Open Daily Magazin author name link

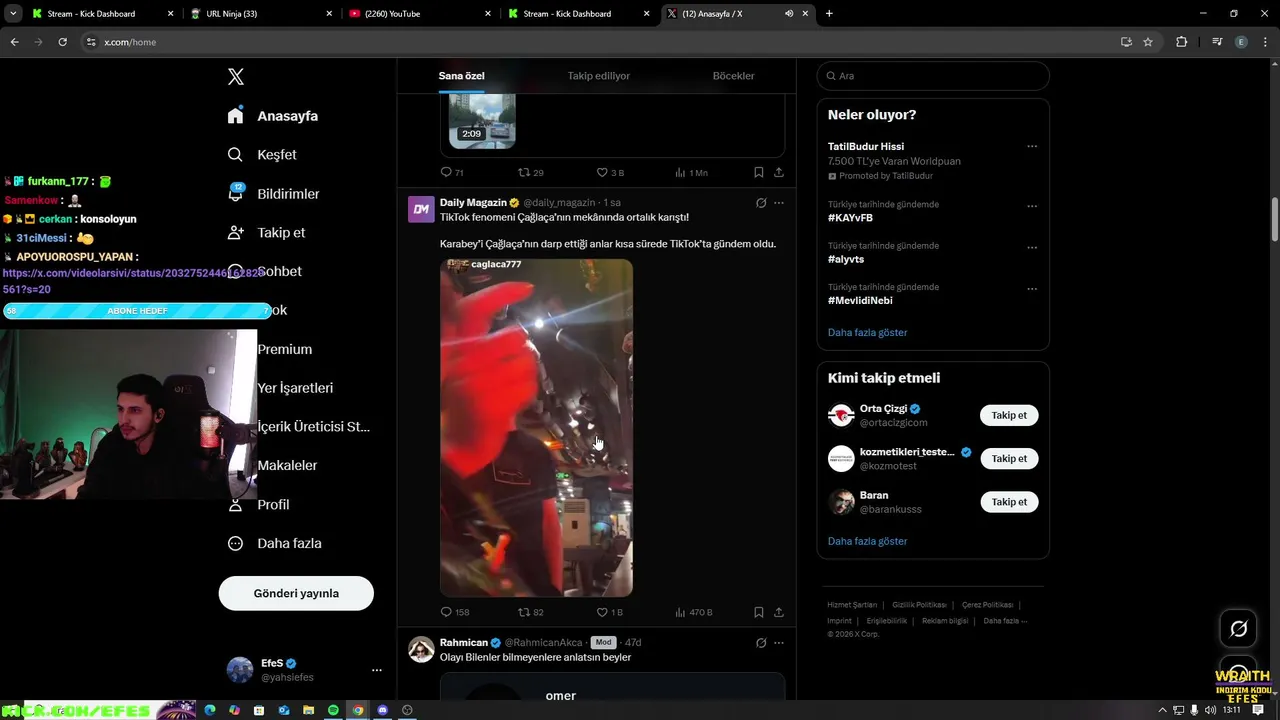[x=473, y=203]
